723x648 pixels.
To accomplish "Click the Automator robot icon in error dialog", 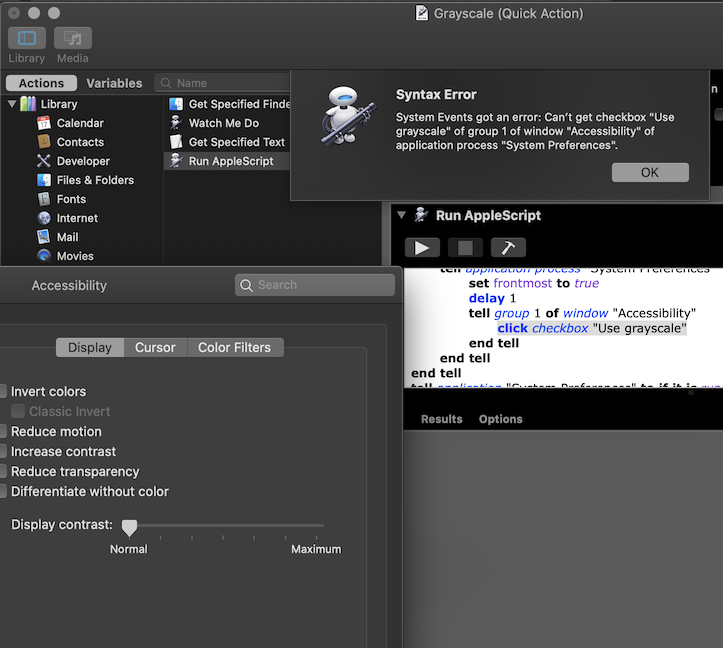I will pos(348,116).
